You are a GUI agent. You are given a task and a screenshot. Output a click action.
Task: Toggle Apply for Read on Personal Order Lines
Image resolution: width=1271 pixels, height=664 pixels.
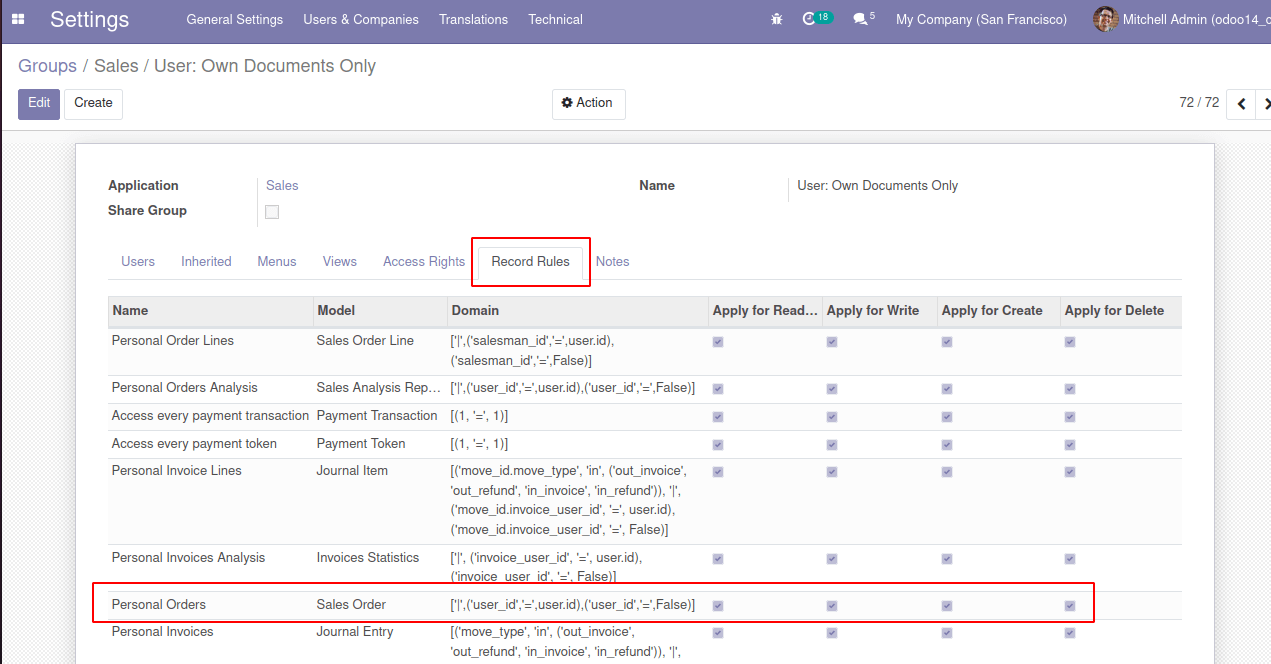pyautogui.click(x=718, y=342)
